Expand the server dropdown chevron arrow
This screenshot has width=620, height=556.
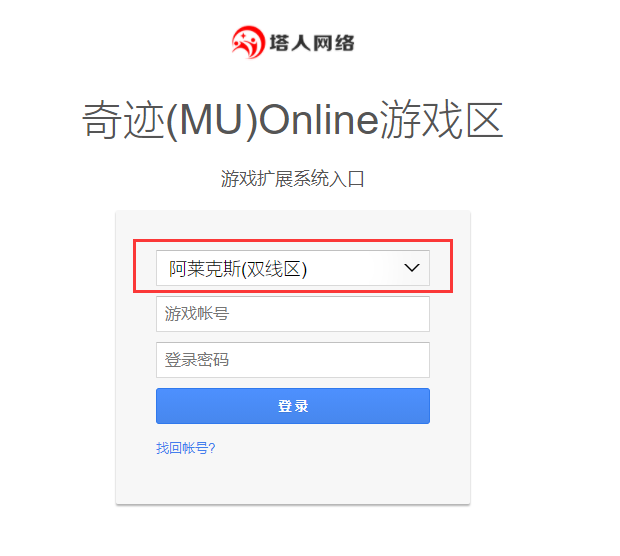pos(412,268)
